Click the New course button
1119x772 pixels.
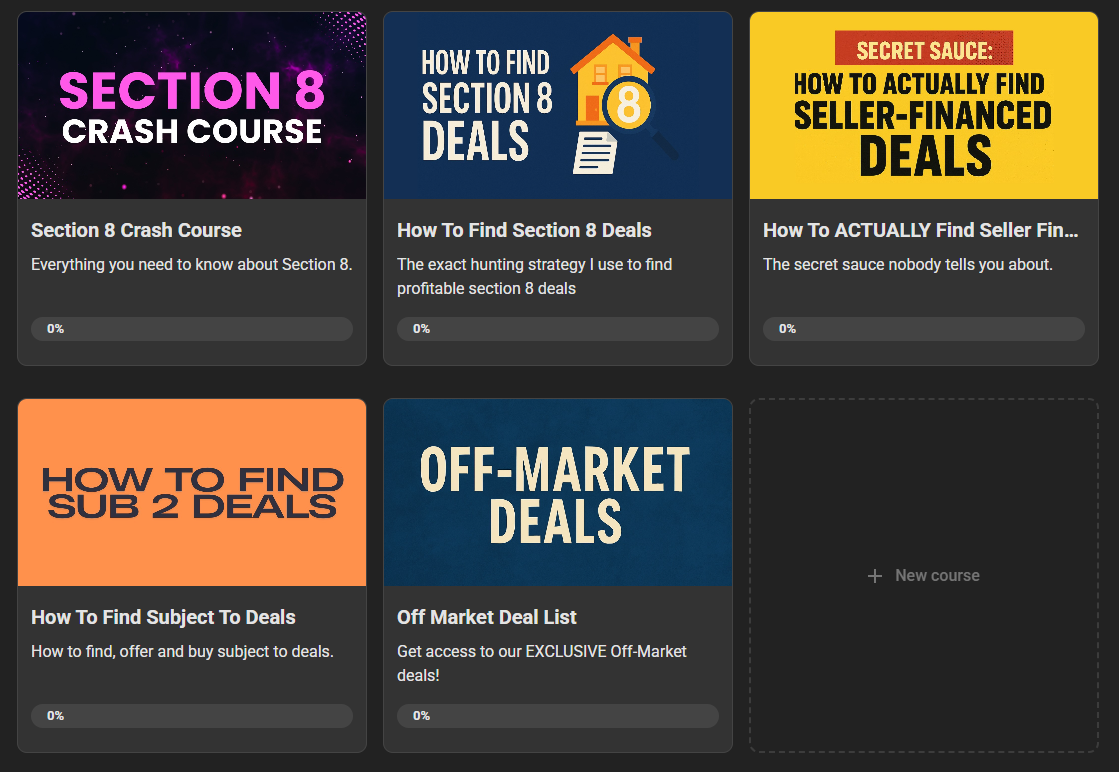click(923, 575)
